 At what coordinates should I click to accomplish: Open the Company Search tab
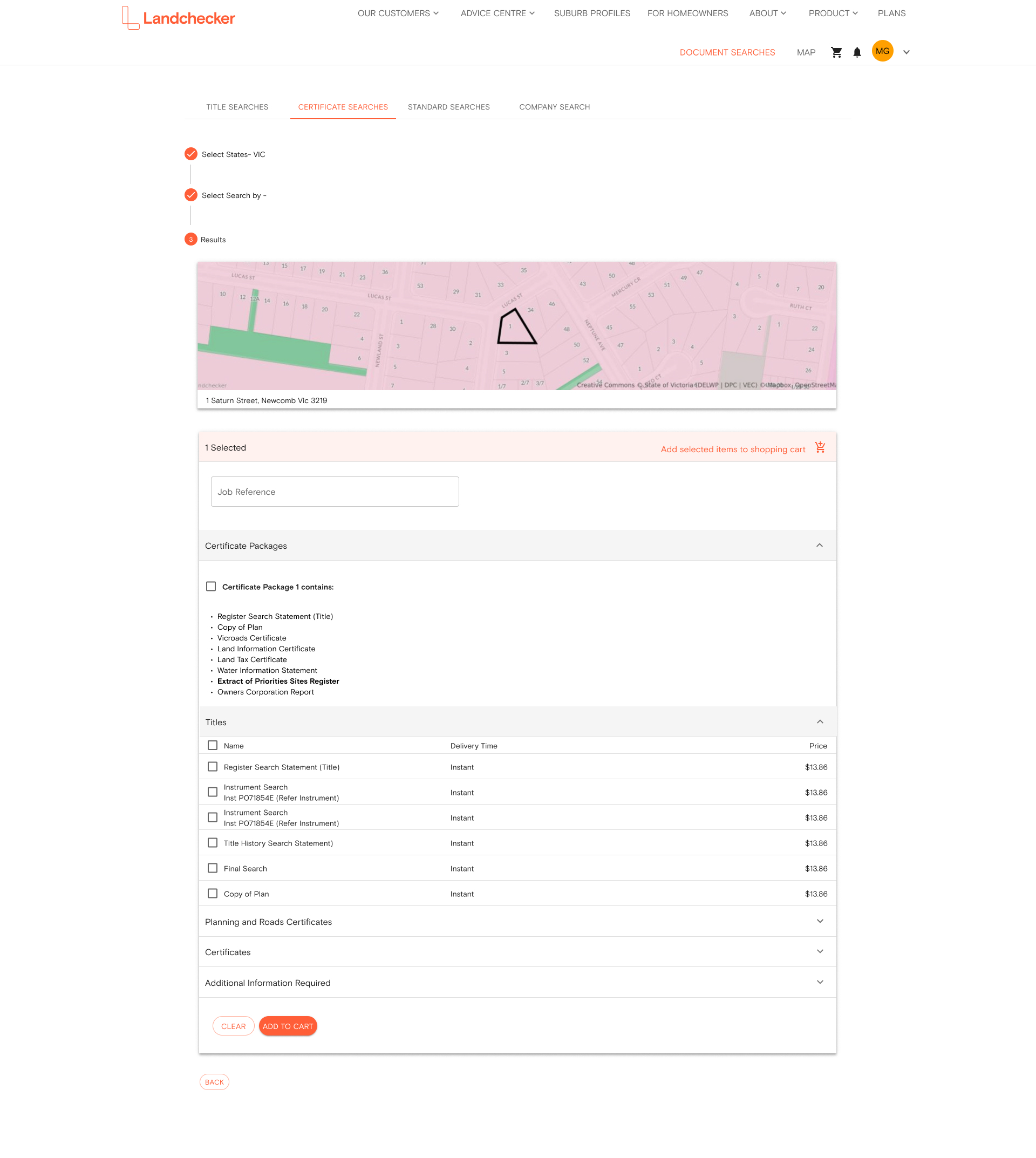pyautogui.click(x=555, y=107)
